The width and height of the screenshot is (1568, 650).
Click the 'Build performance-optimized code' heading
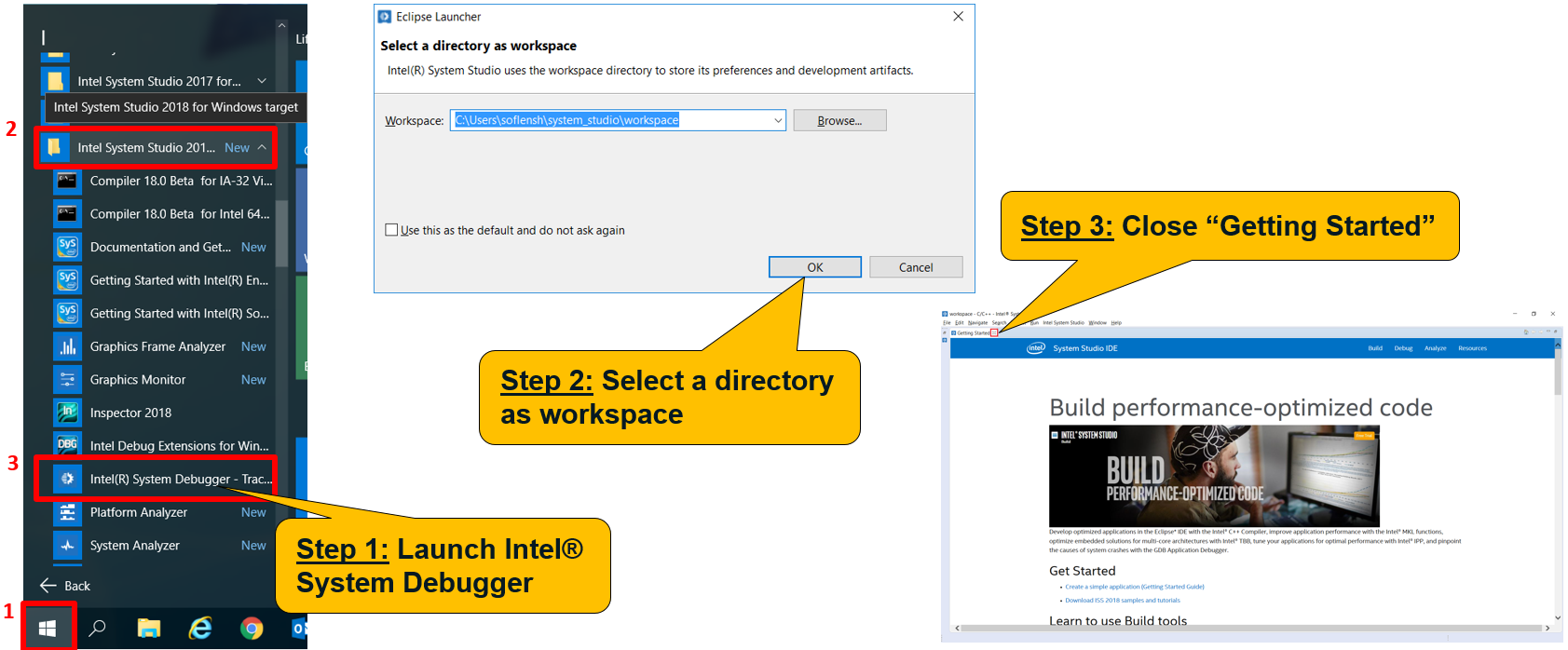tap(1241, 408)
